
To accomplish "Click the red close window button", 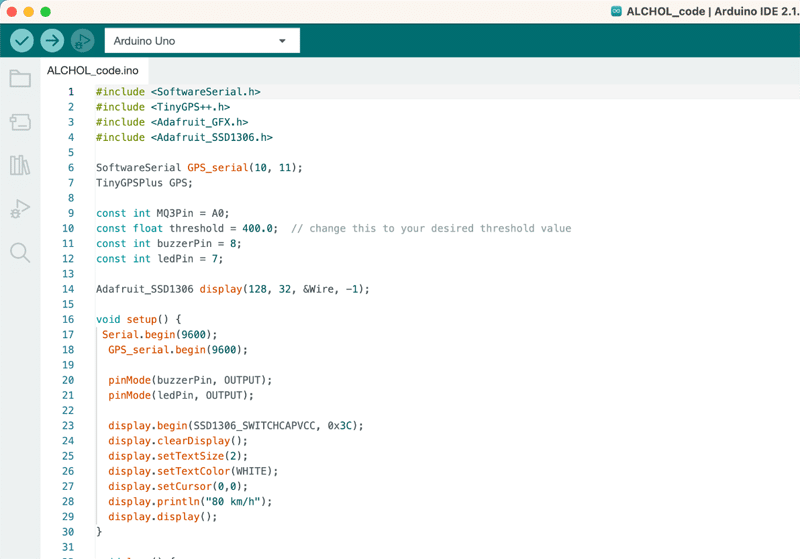I will click(x=12, y=11).
